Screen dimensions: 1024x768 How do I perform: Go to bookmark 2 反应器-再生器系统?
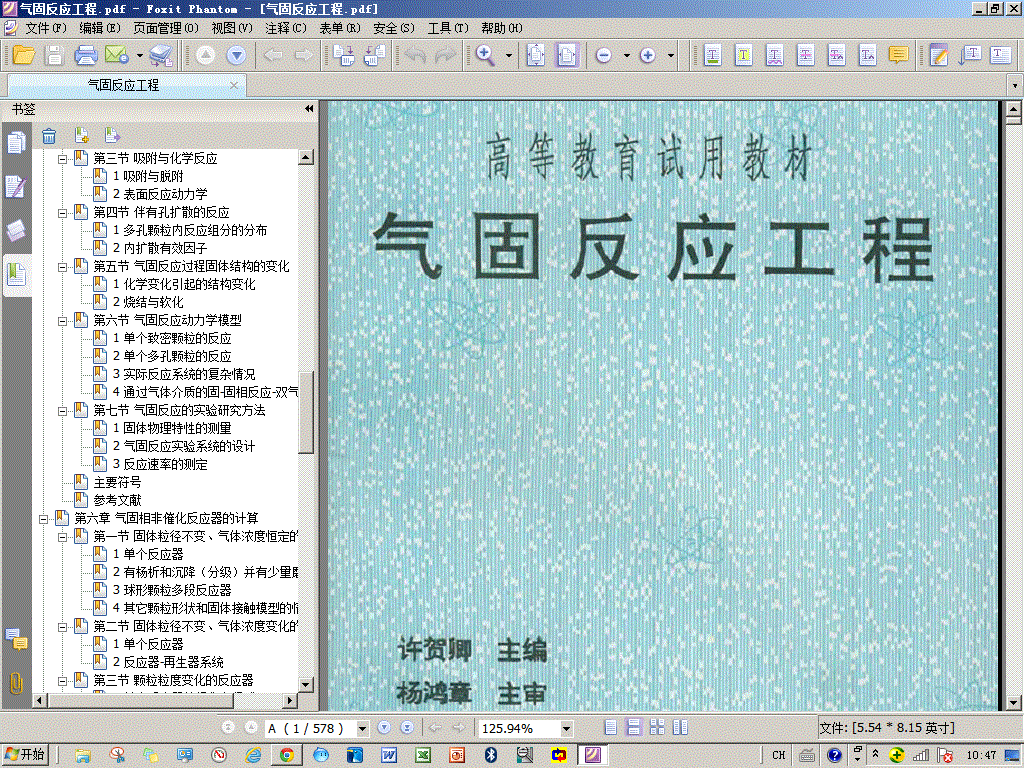tap(168, 662)
